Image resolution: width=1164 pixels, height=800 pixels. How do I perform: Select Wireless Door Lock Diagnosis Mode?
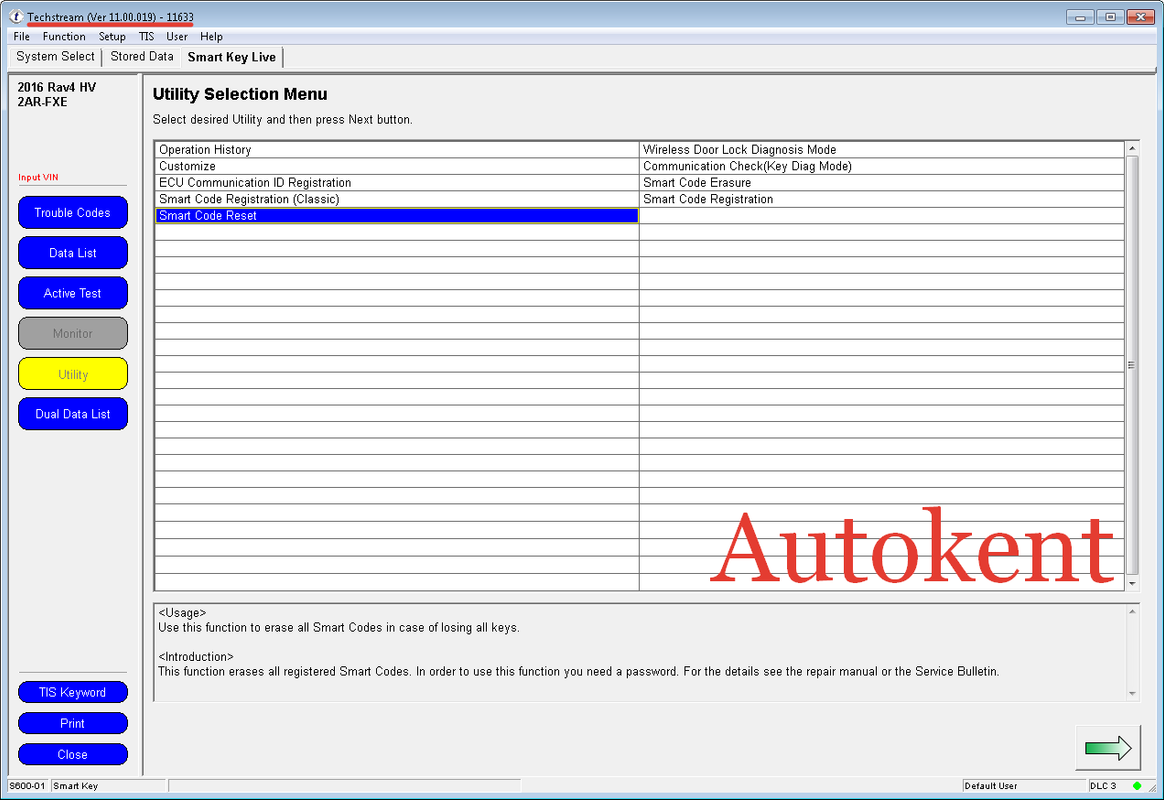coord(881,149)
